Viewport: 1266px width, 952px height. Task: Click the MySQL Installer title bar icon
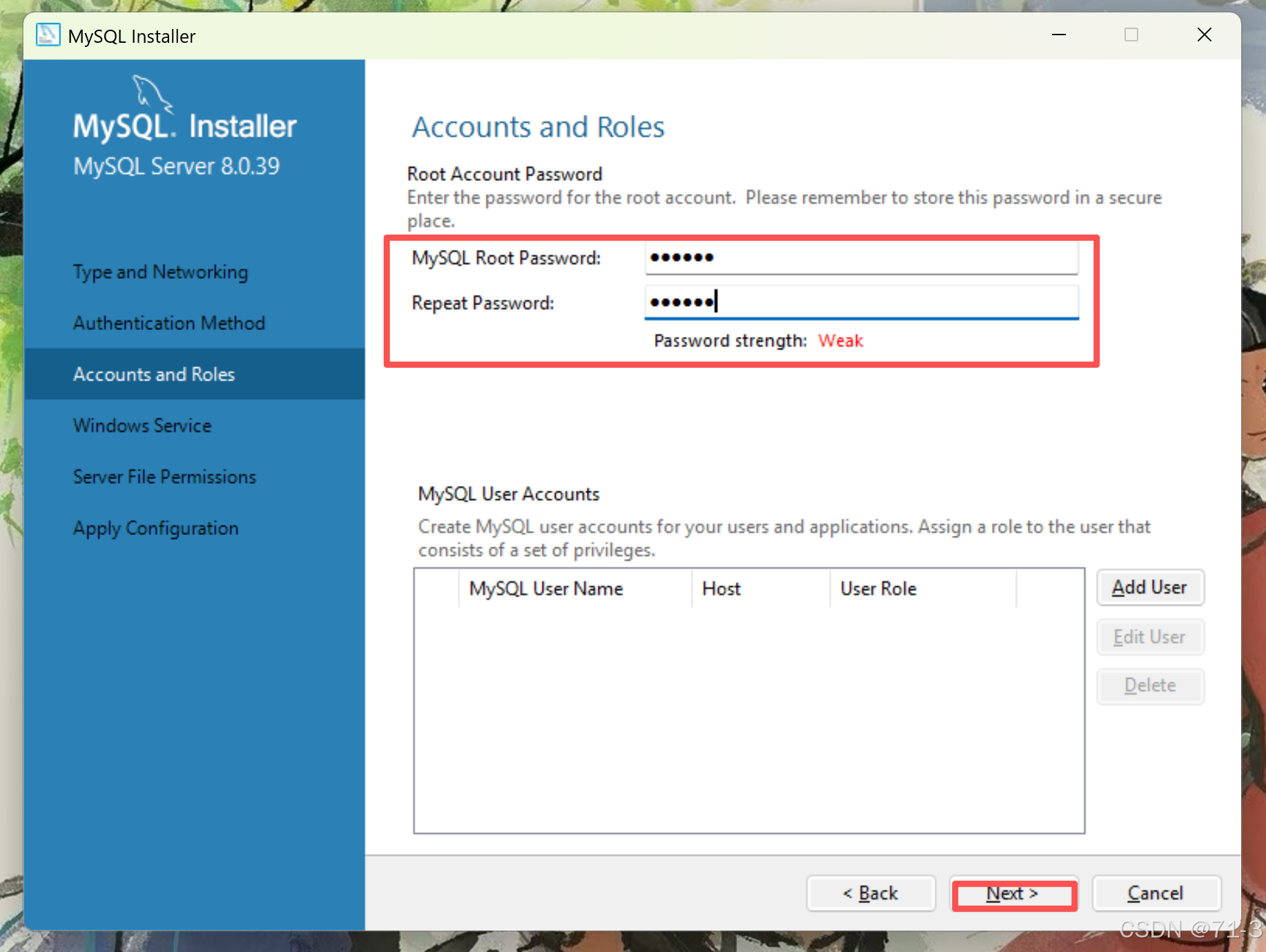tap(48, 35)
